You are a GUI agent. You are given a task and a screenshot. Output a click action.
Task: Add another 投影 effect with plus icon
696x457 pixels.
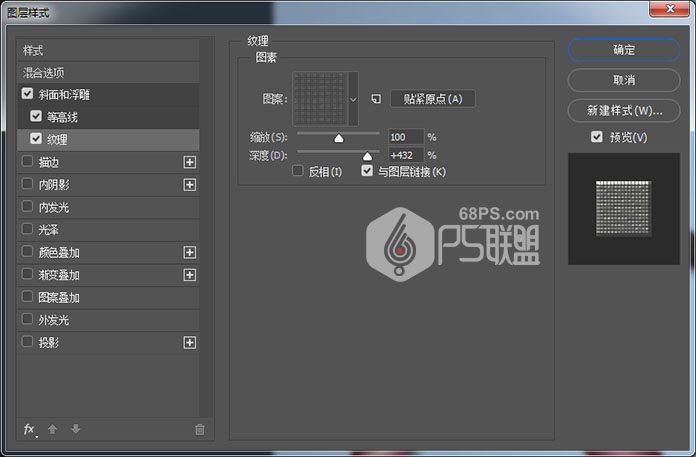click(x=190, y=343)
